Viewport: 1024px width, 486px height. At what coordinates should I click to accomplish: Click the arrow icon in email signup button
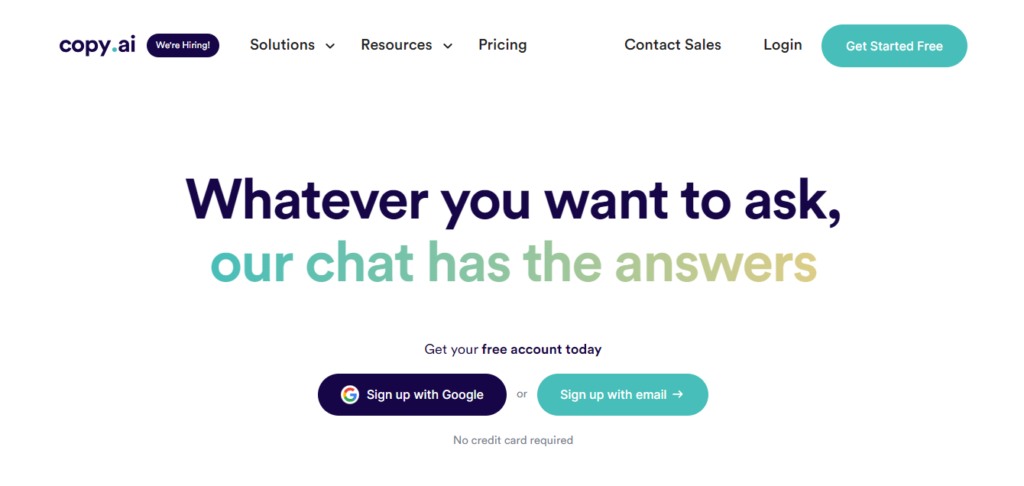(678, 395)
